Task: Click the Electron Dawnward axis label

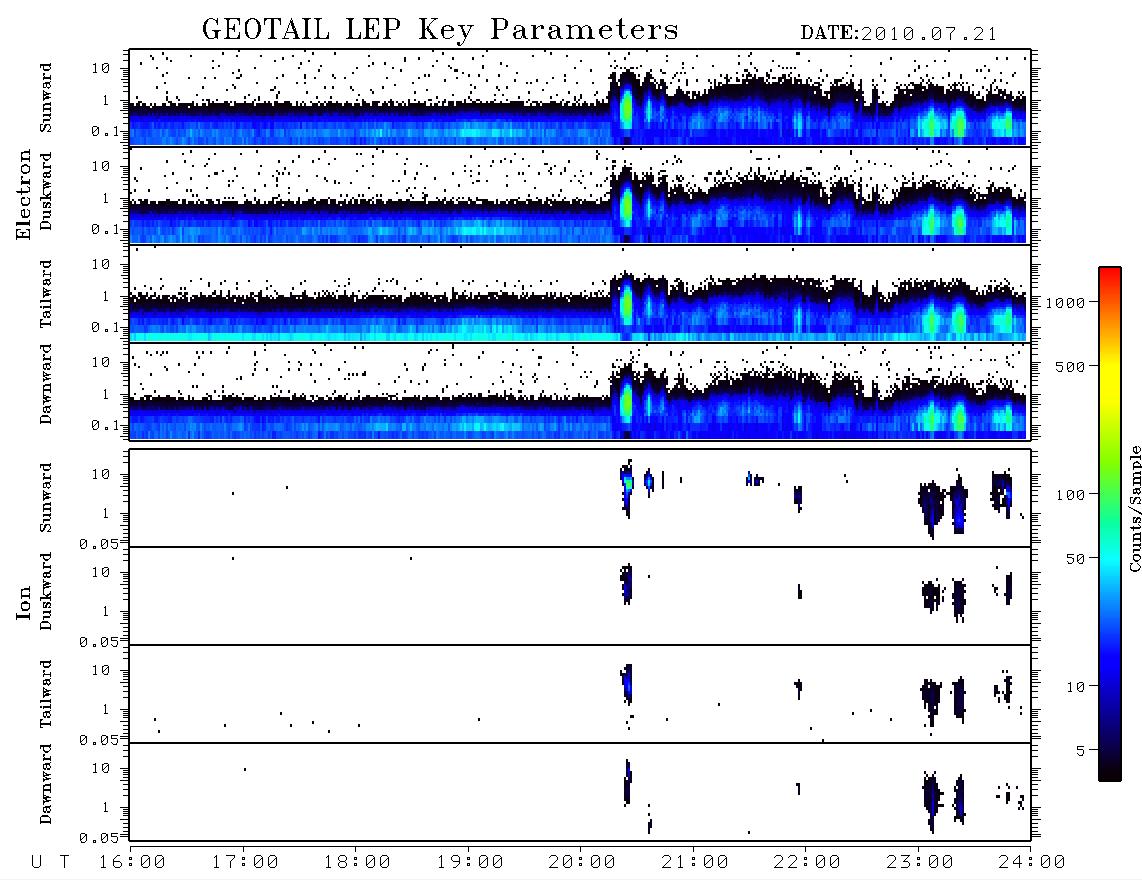Action: (x=46, y=384)
